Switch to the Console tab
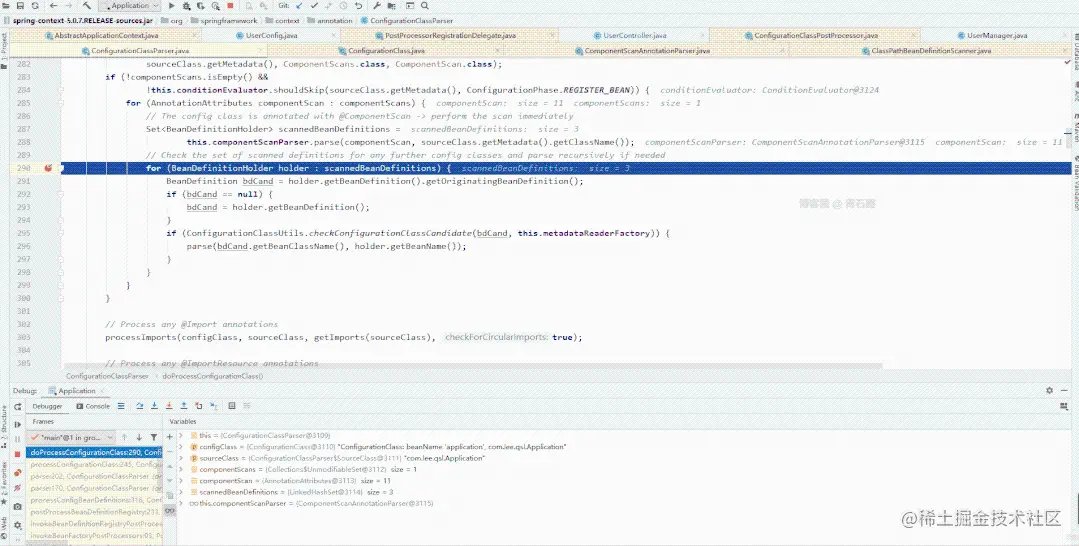This screenshot has width=1079, height=546. [x=93, y=406]
